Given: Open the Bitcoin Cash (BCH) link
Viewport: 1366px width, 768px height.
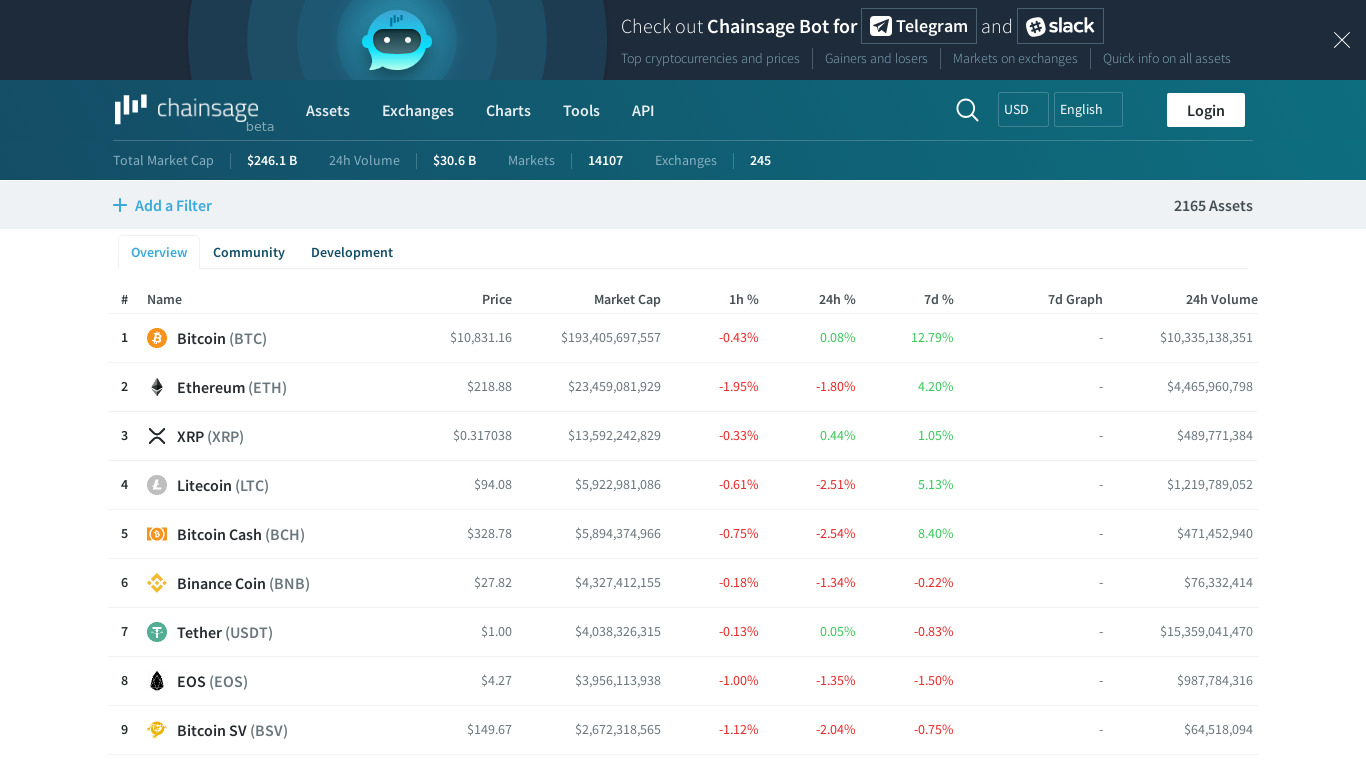Looking at the screenshot, I should pyautogui.click(x=241, y=535).
